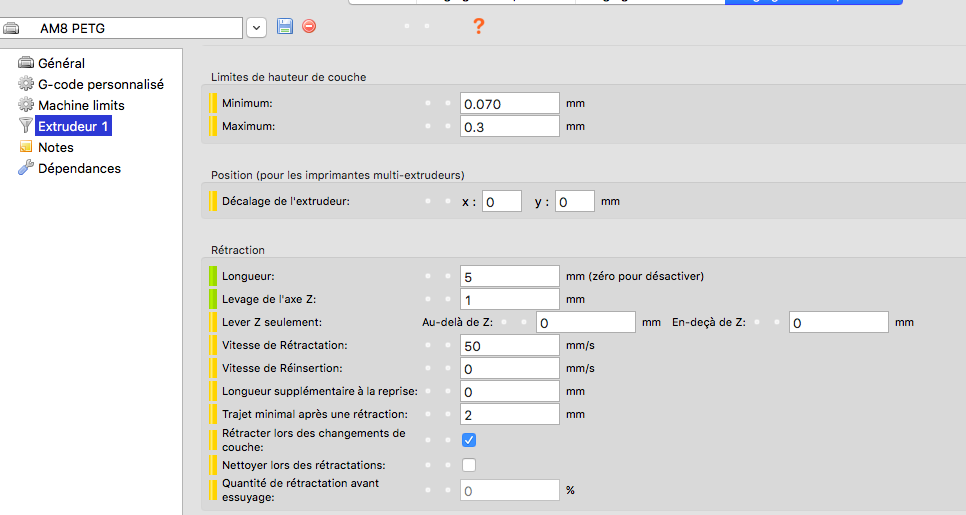Select the Vitesse de Rétractation field

tap(509, 345)
